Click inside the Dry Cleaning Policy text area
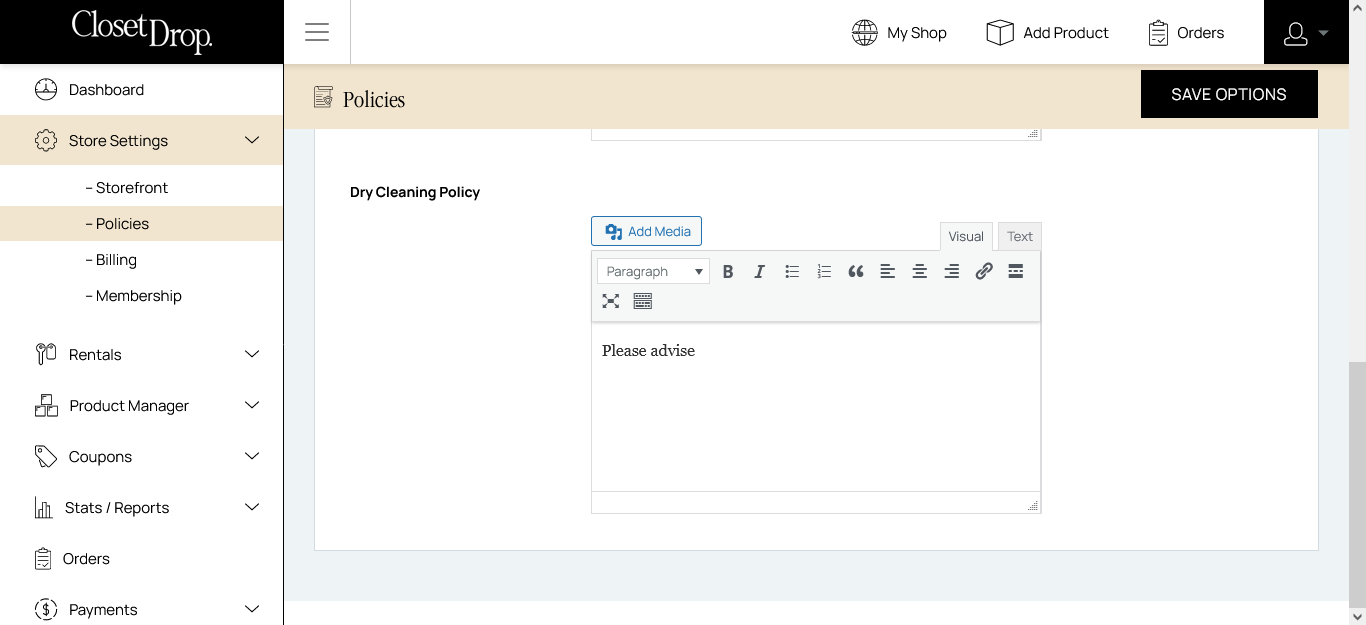The width and height of the screenshot is (1366, 625). pyautogui.click(x=815, y=410)
